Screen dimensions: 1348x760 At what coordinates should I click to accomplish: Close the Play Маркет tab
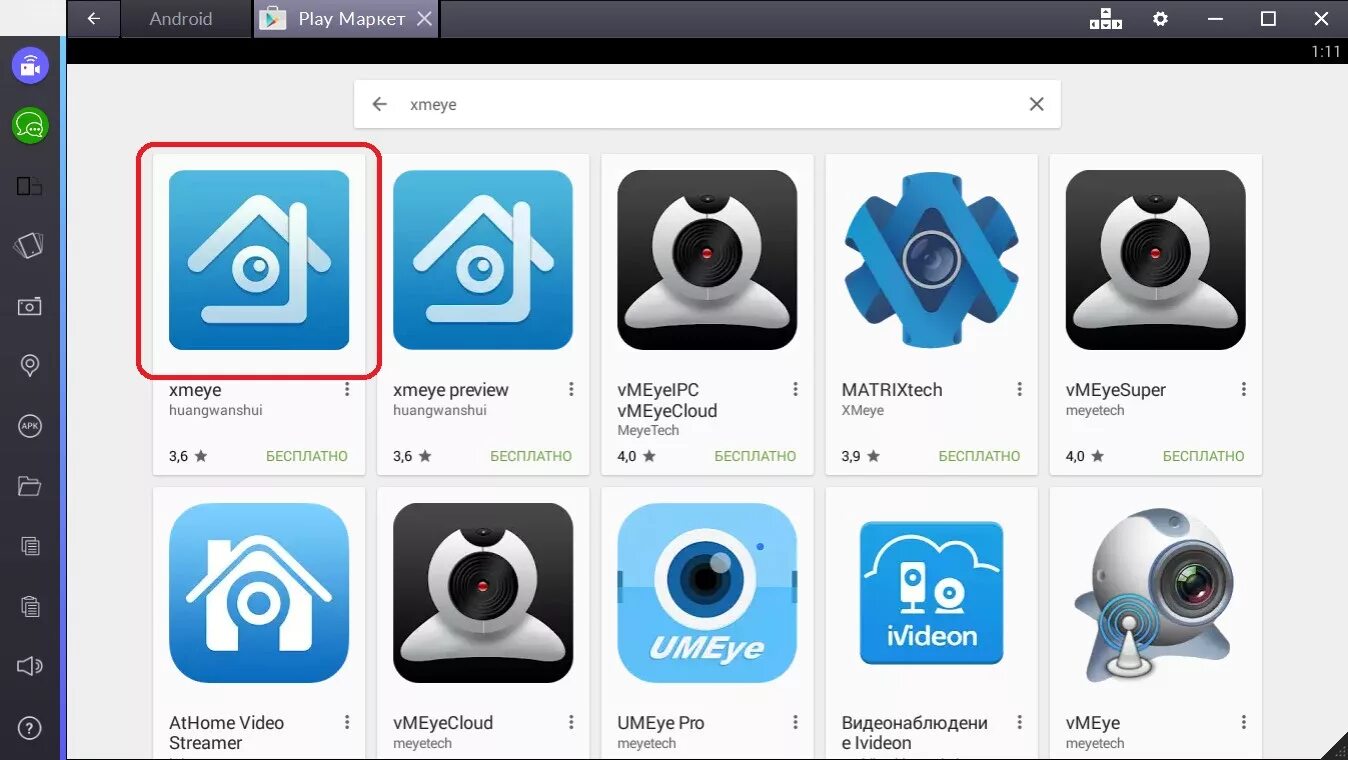click(x=425, y=19)
